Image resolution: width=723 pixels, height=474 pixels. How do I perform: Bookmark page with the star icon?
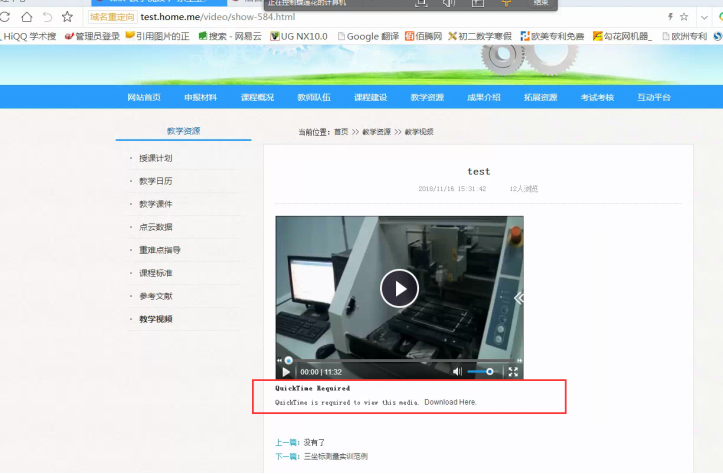coord(67,17)
